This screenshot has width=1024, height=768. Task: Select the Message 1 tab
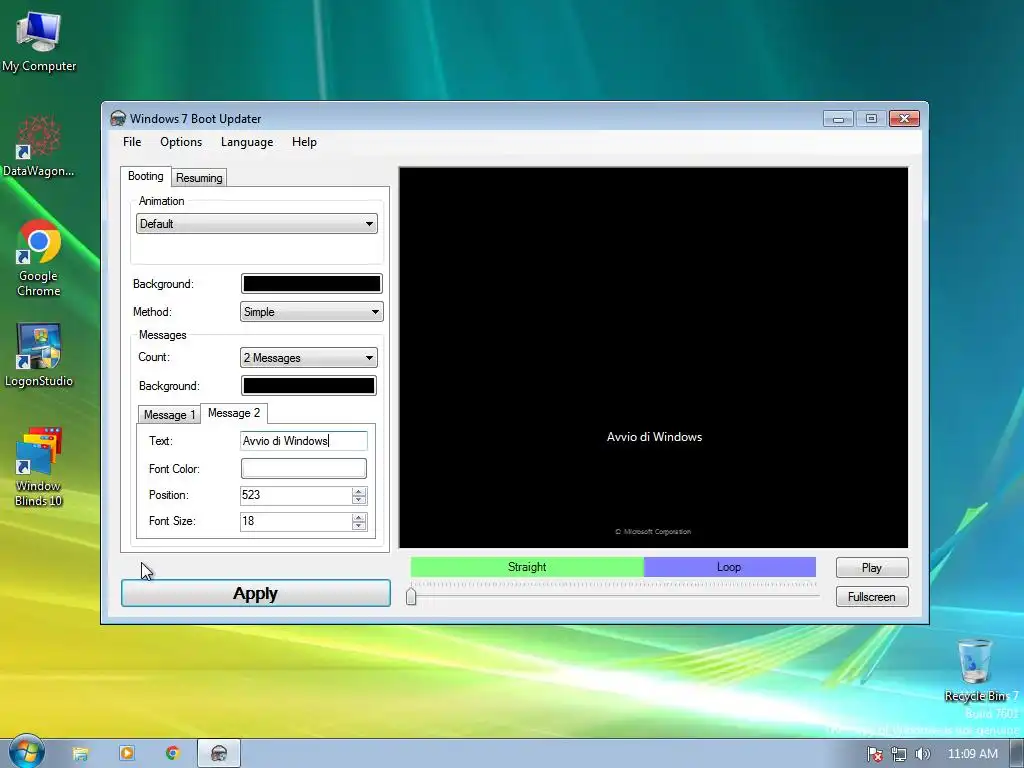(x=169, y=415)
